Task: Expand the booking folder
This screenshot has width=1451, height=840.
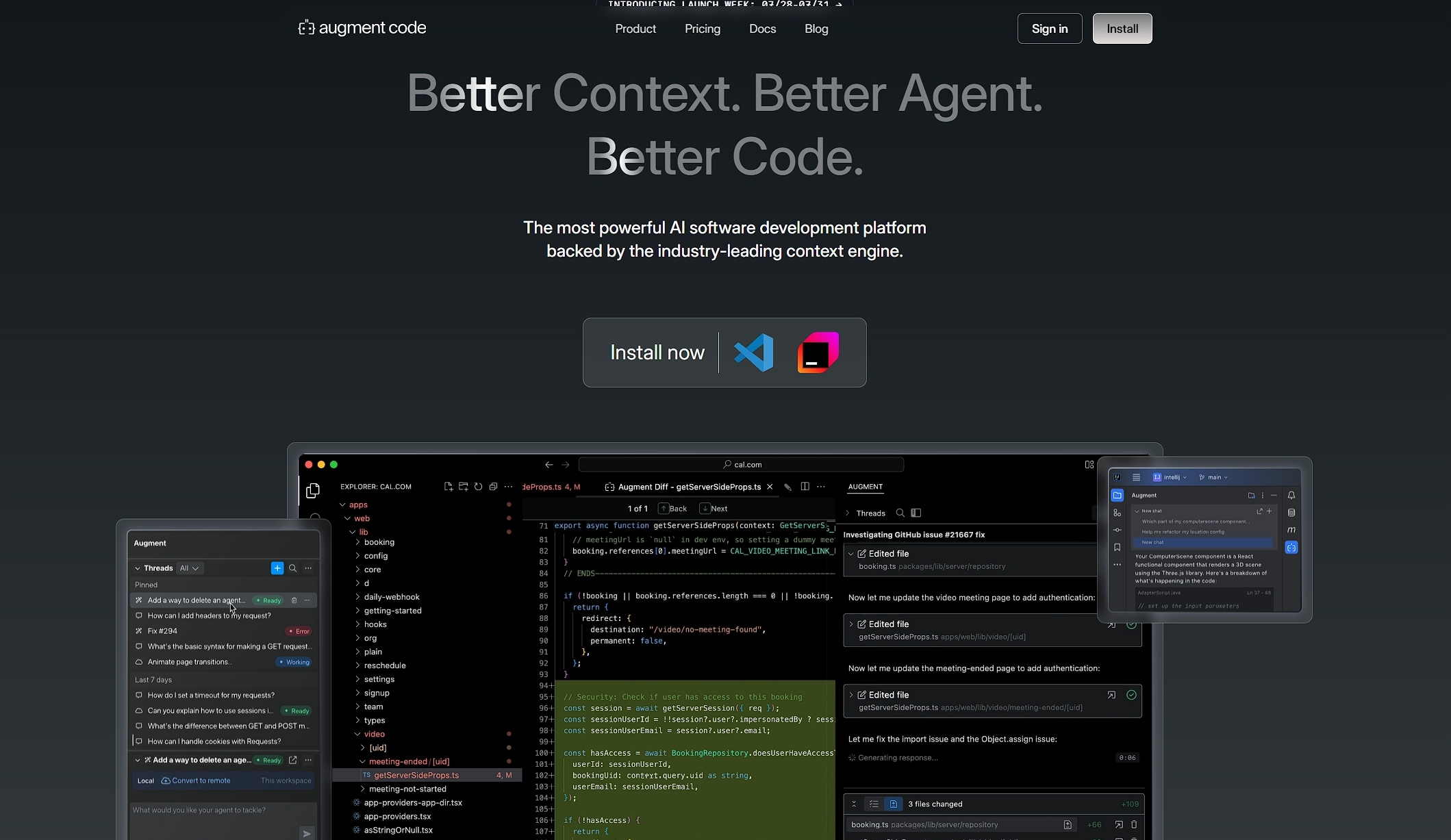Action: 357,542
